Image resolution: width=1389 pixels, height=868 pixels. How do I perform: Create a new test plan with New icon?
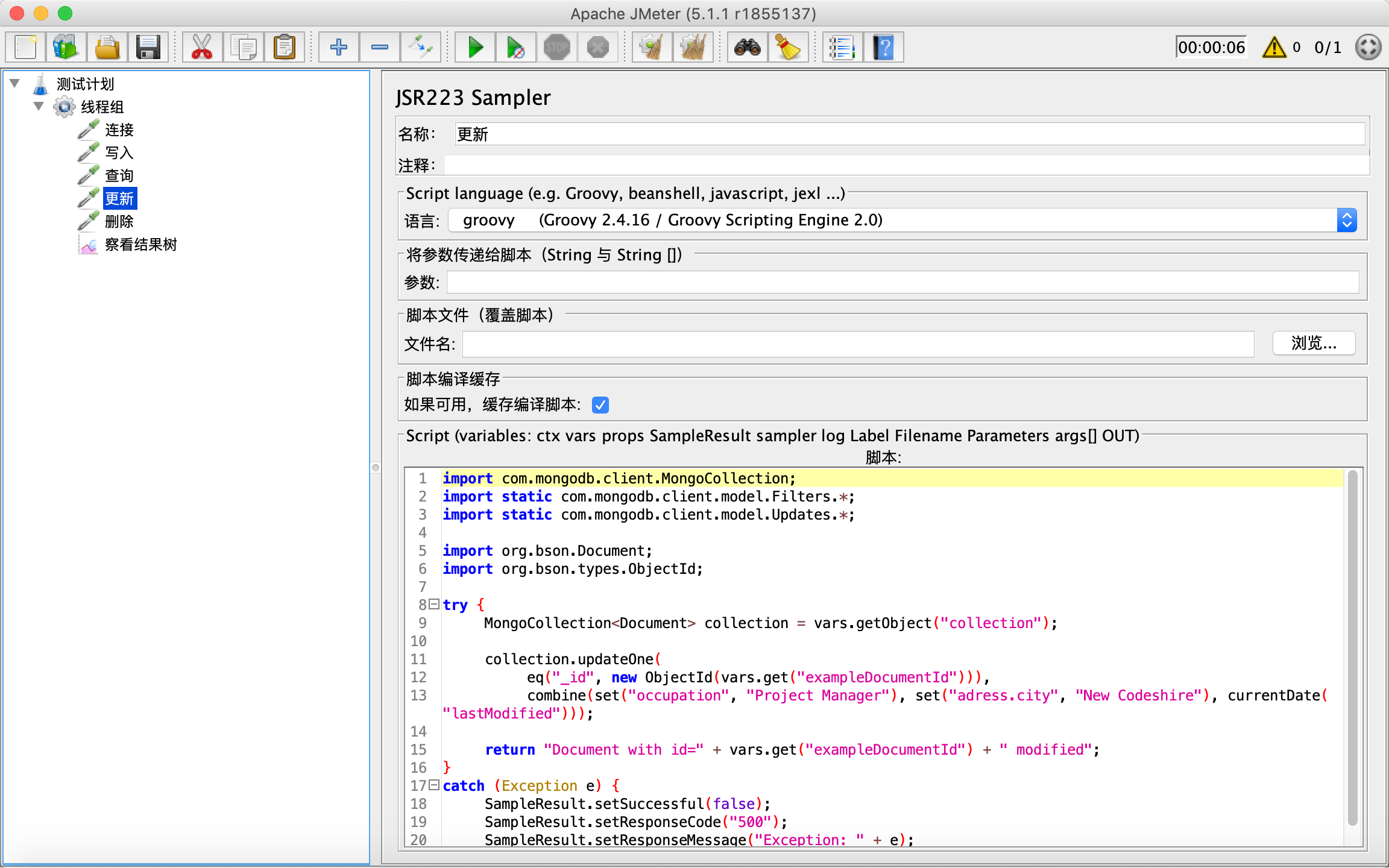(25, 47)
